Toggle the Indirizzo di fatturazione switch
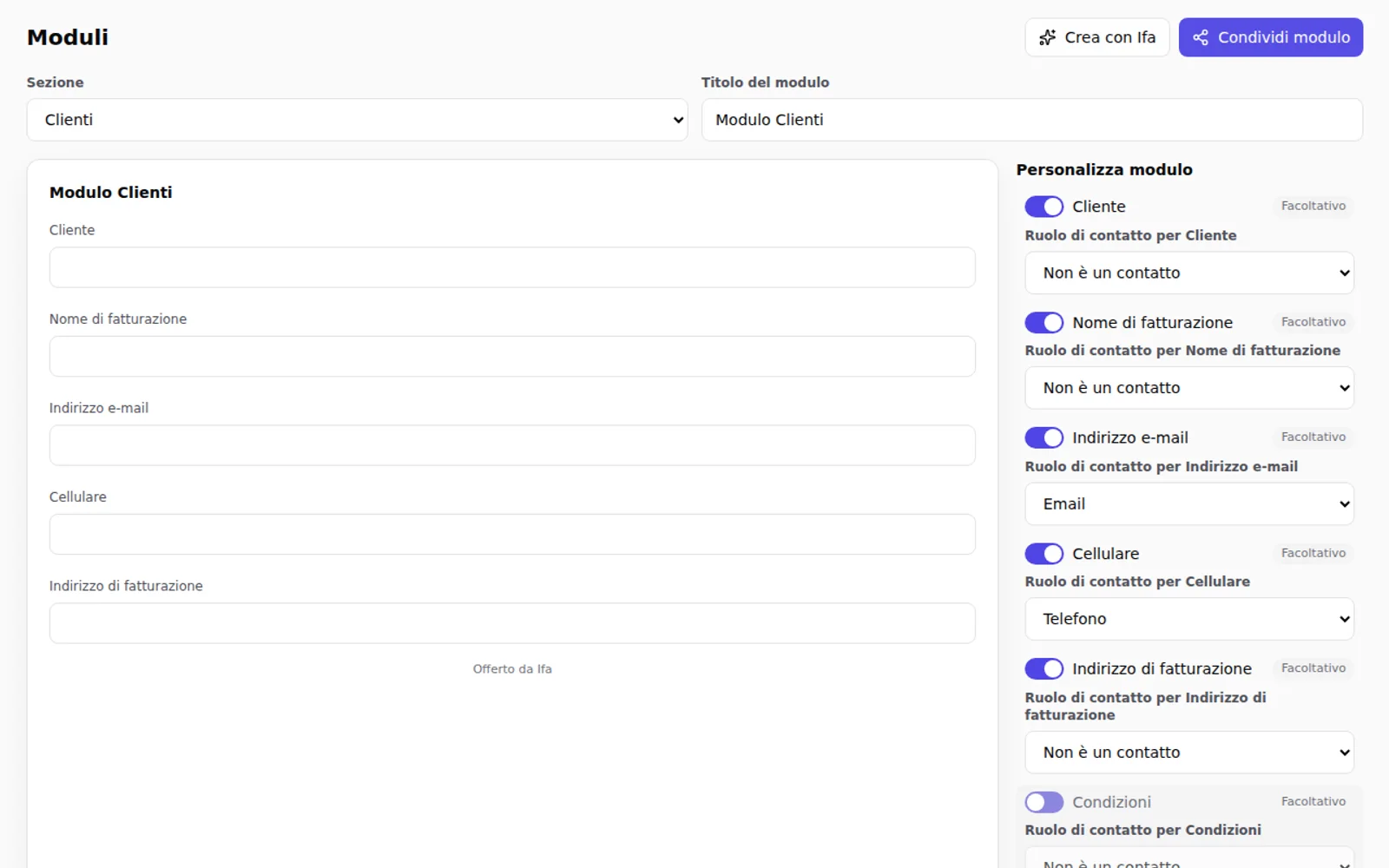Screen dimensions: 1389x868 pyautogui.click(x=1043, y=668)
